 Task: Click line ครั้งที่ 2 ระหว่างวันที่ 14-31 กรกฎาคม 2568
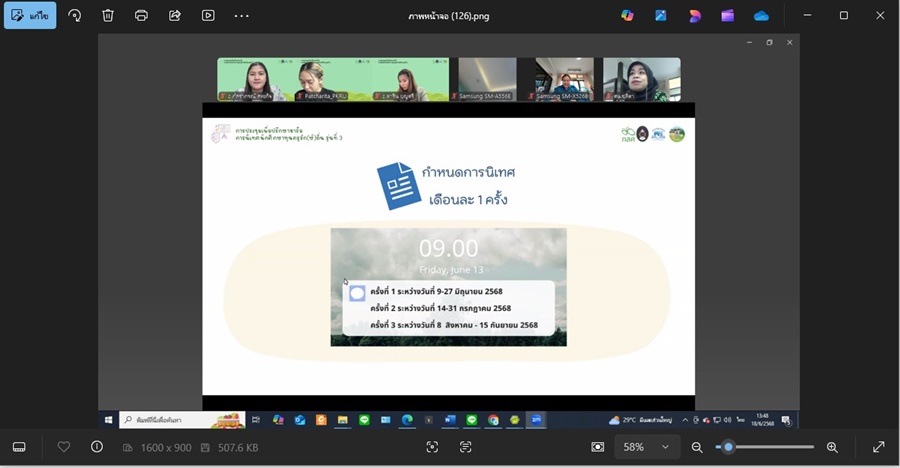click(x=440, y=308)
